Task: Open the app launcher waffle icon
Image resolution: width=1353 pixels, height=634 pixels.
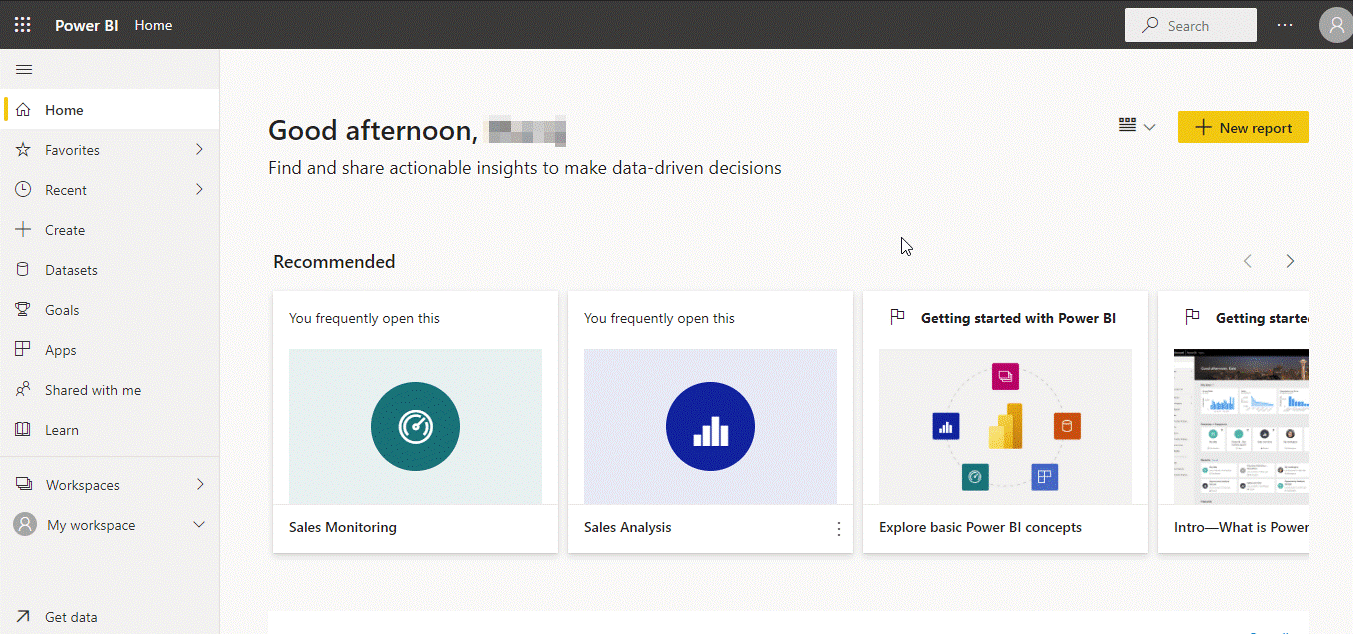Action: point(22,25)
